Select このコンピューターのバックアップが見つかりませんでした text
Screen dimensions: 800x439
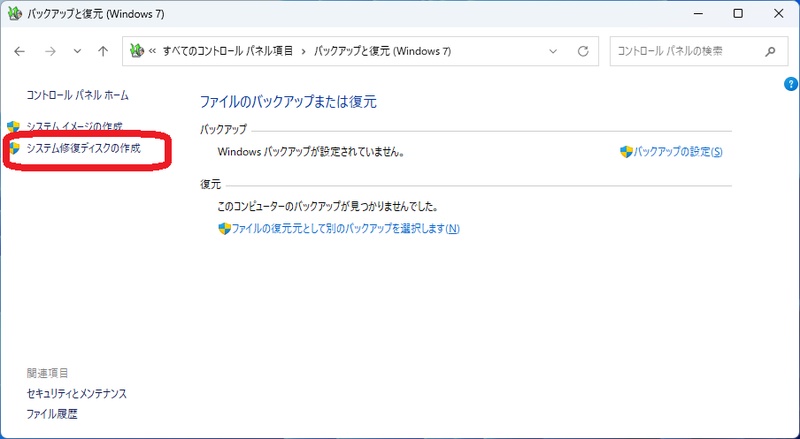pos(328,207)
